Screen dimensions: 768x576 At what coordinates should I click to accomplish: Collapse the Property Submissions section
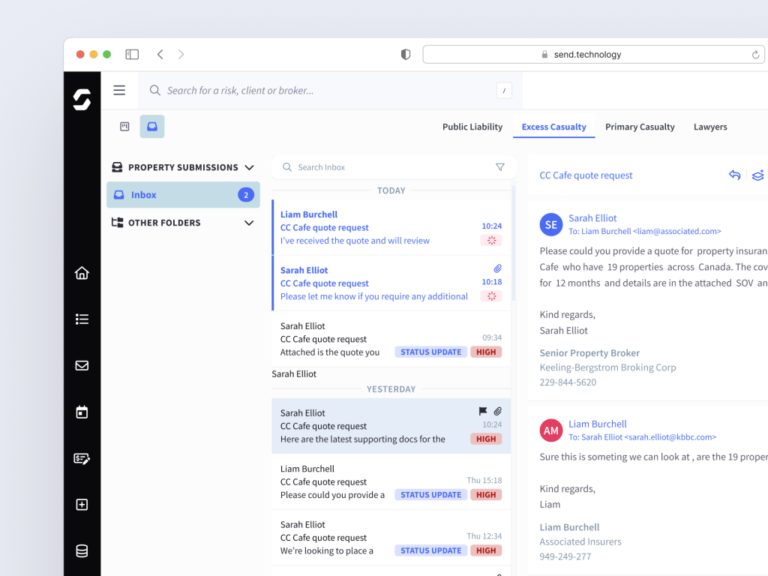click(249, 167)
